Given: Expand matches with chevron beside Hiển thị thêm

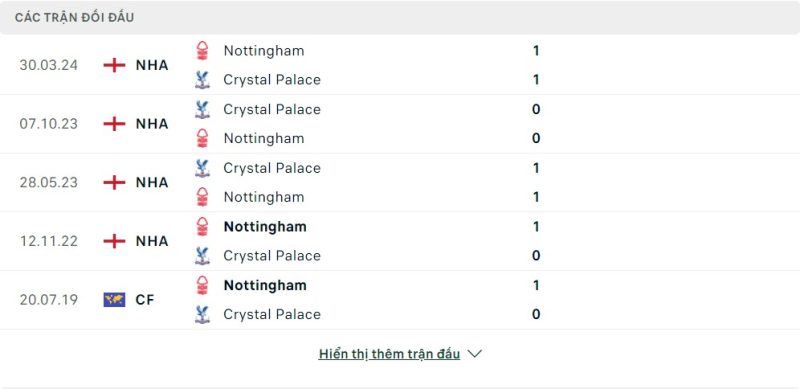Looking at the screenshot, I should (x=474, y=354).
